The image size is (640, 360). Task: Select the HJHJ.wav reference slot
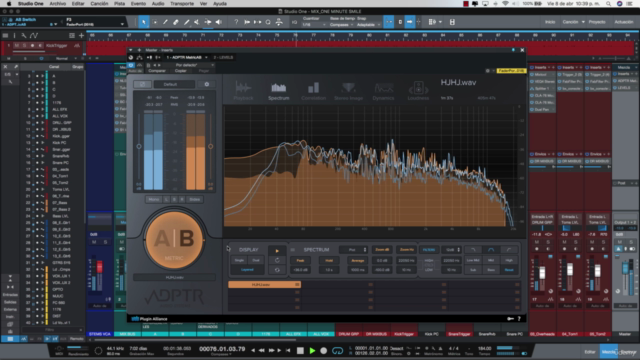click(x=264, y=284)
